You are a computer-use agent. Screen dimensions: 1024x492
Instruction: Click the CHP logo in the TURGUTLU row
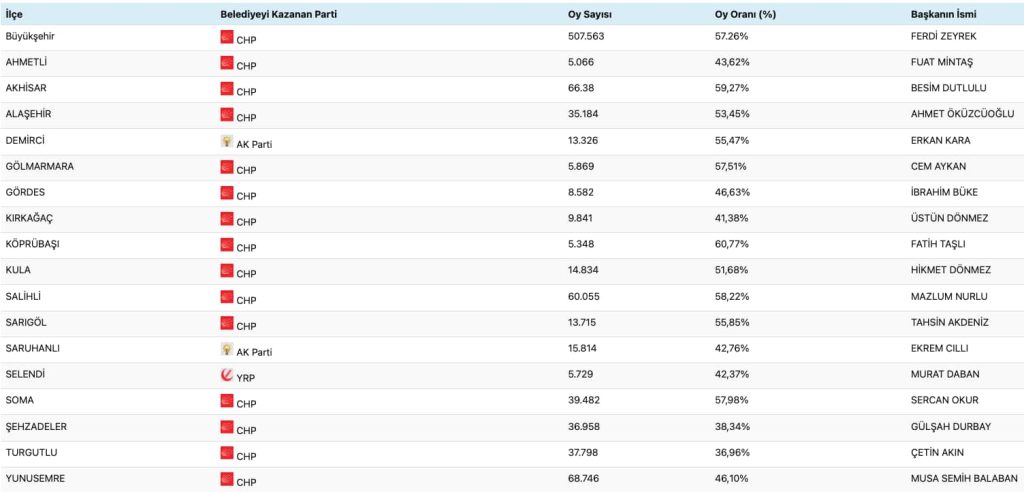point(226,454)
